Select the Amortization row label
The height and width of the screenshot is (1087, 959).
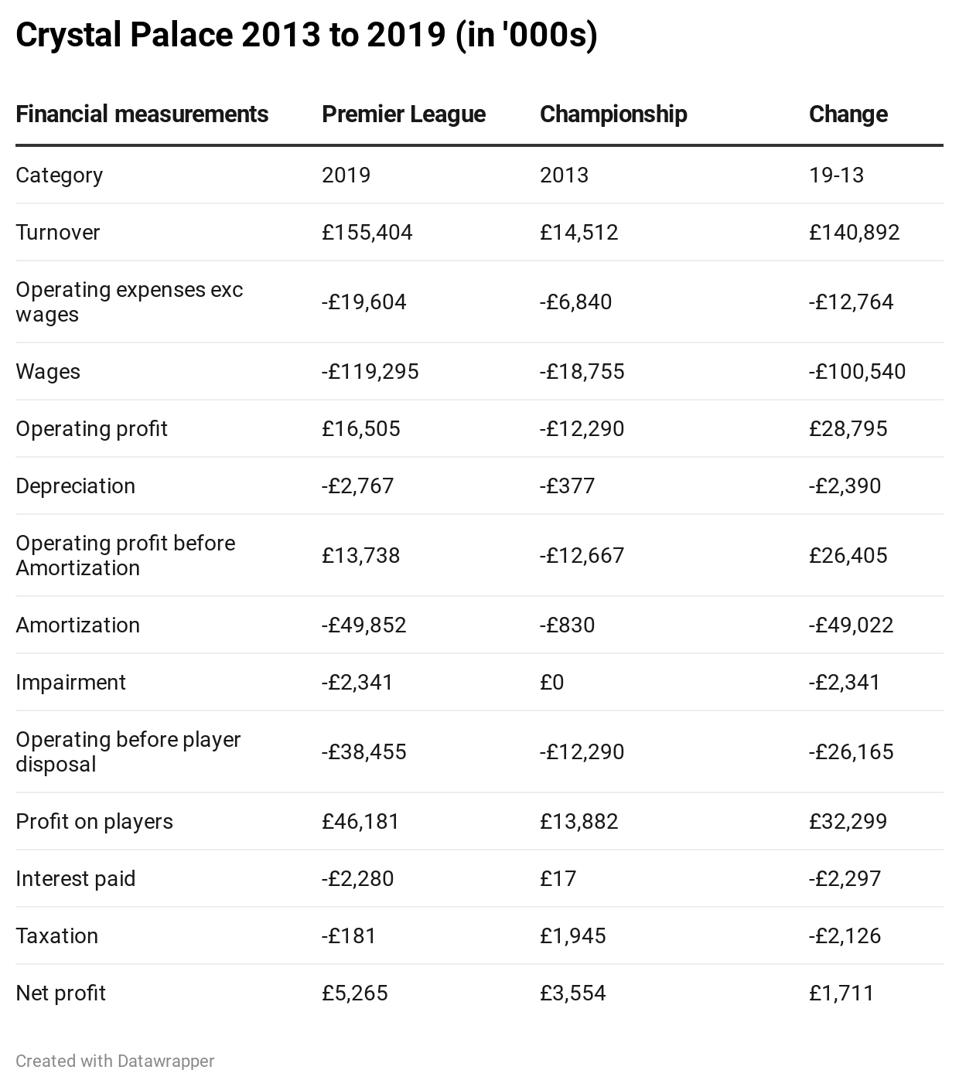point(78,625)
